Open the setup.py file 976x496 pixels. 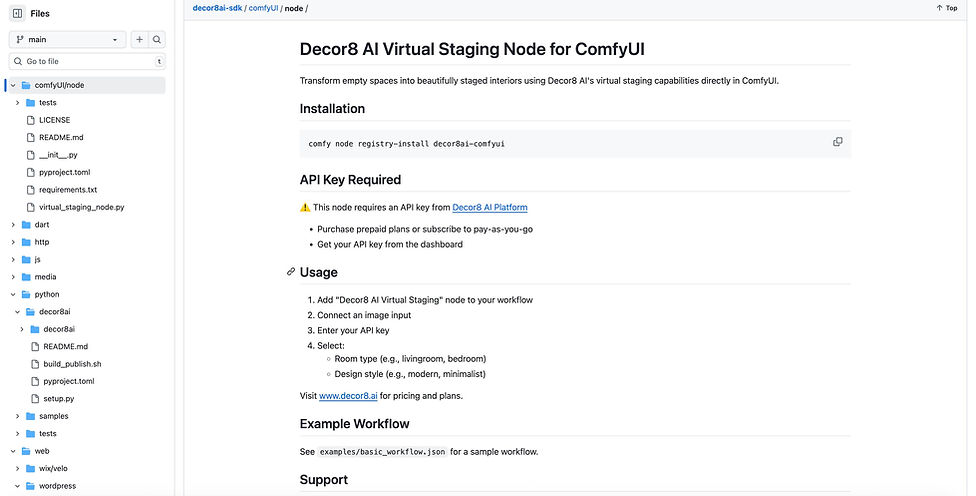click(59, 399)
